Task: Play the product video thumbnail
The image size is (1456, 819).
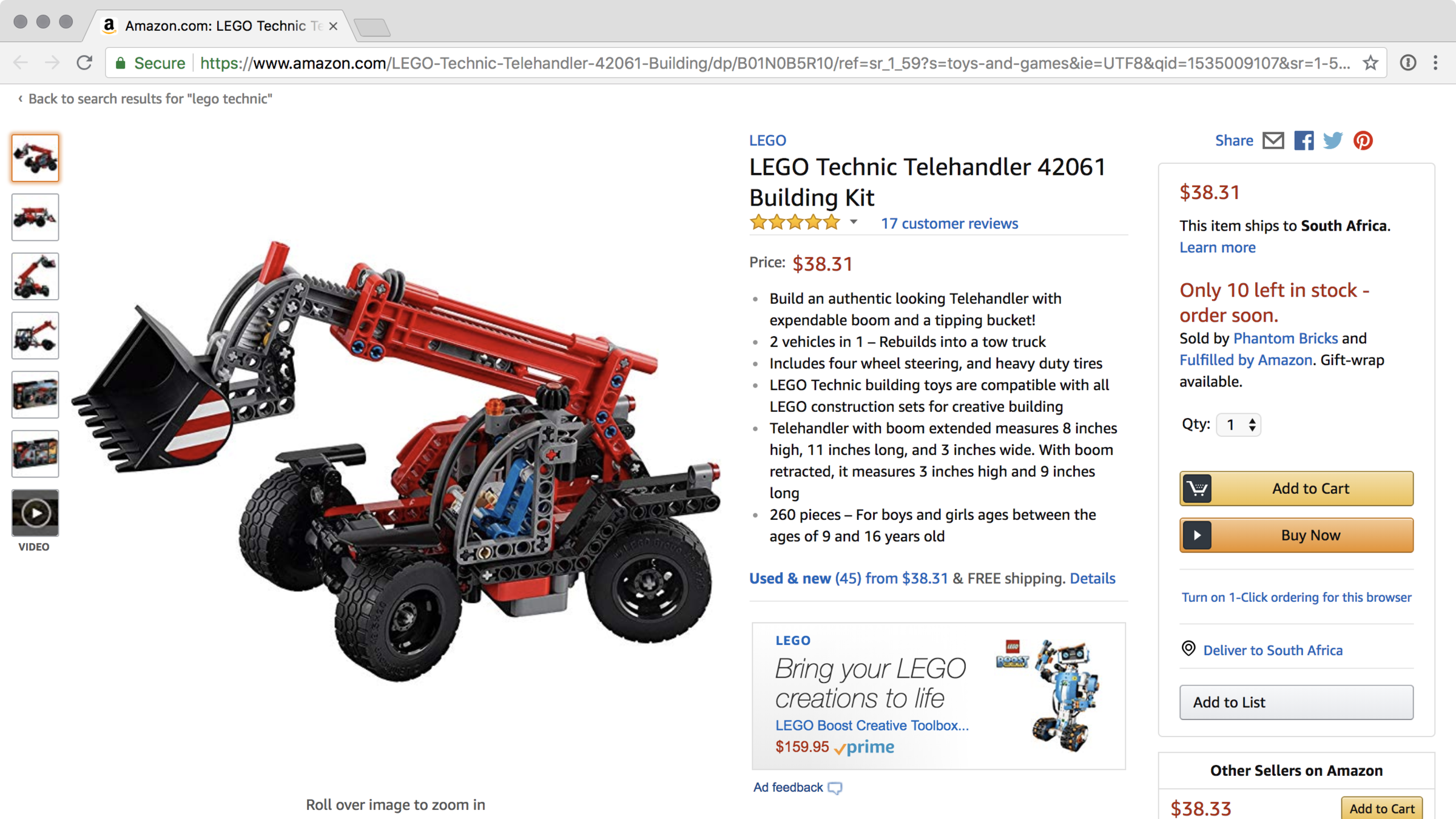Action: [35, 513]
